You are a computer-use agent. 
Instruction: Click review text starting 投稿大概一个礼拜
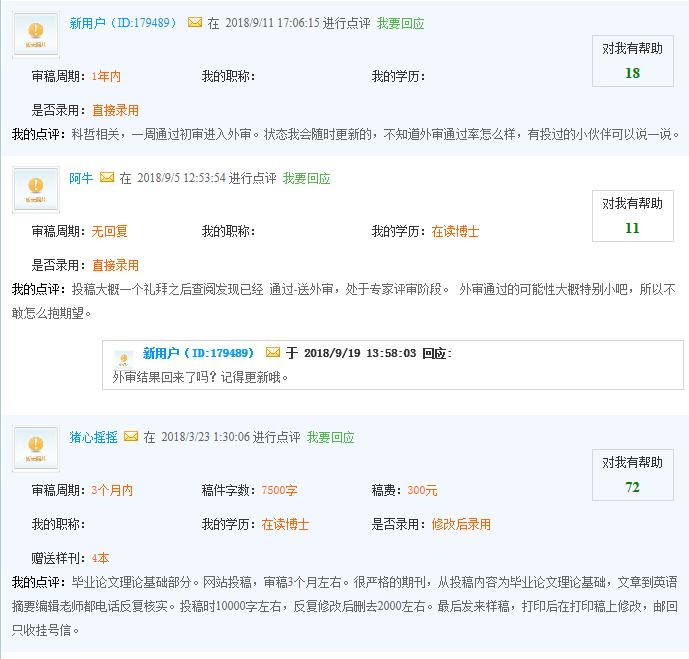point(344,301)
